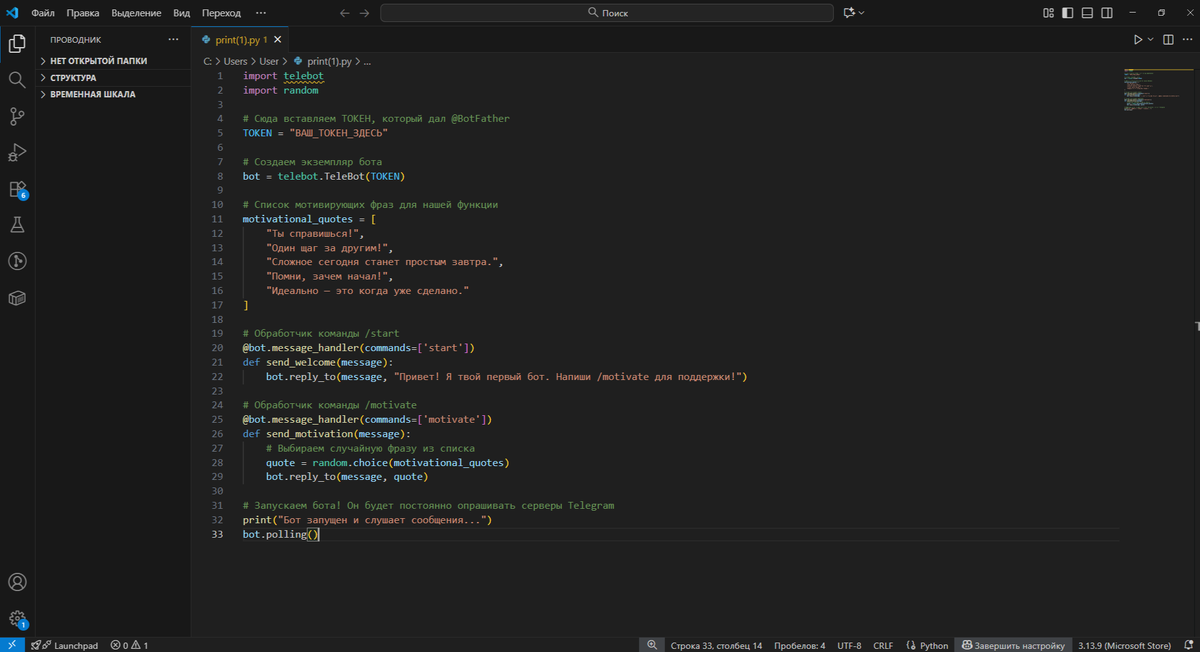
Task: Click Launchpad in the status bar
Action: [66, 645]
